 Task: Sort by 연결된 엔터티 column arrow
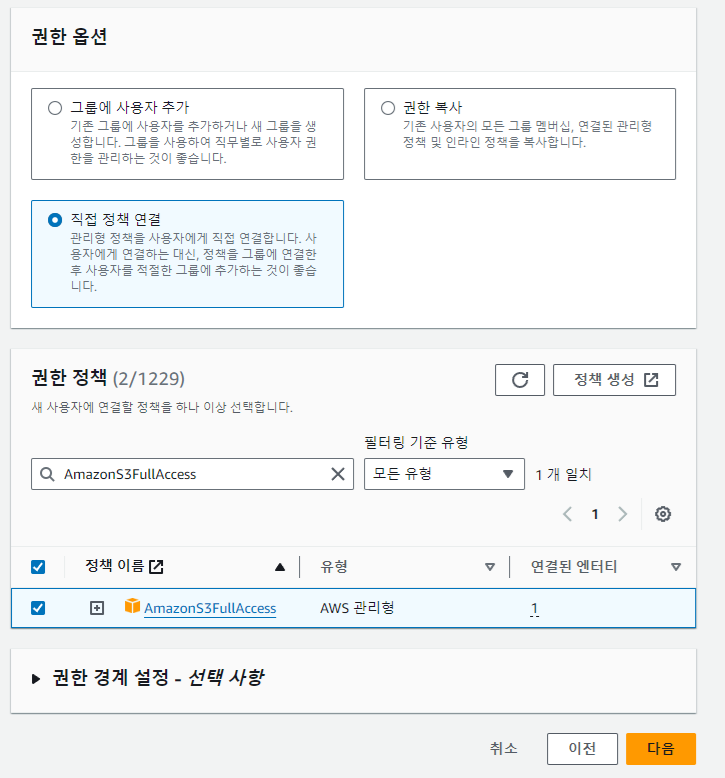tap(676, 567)
